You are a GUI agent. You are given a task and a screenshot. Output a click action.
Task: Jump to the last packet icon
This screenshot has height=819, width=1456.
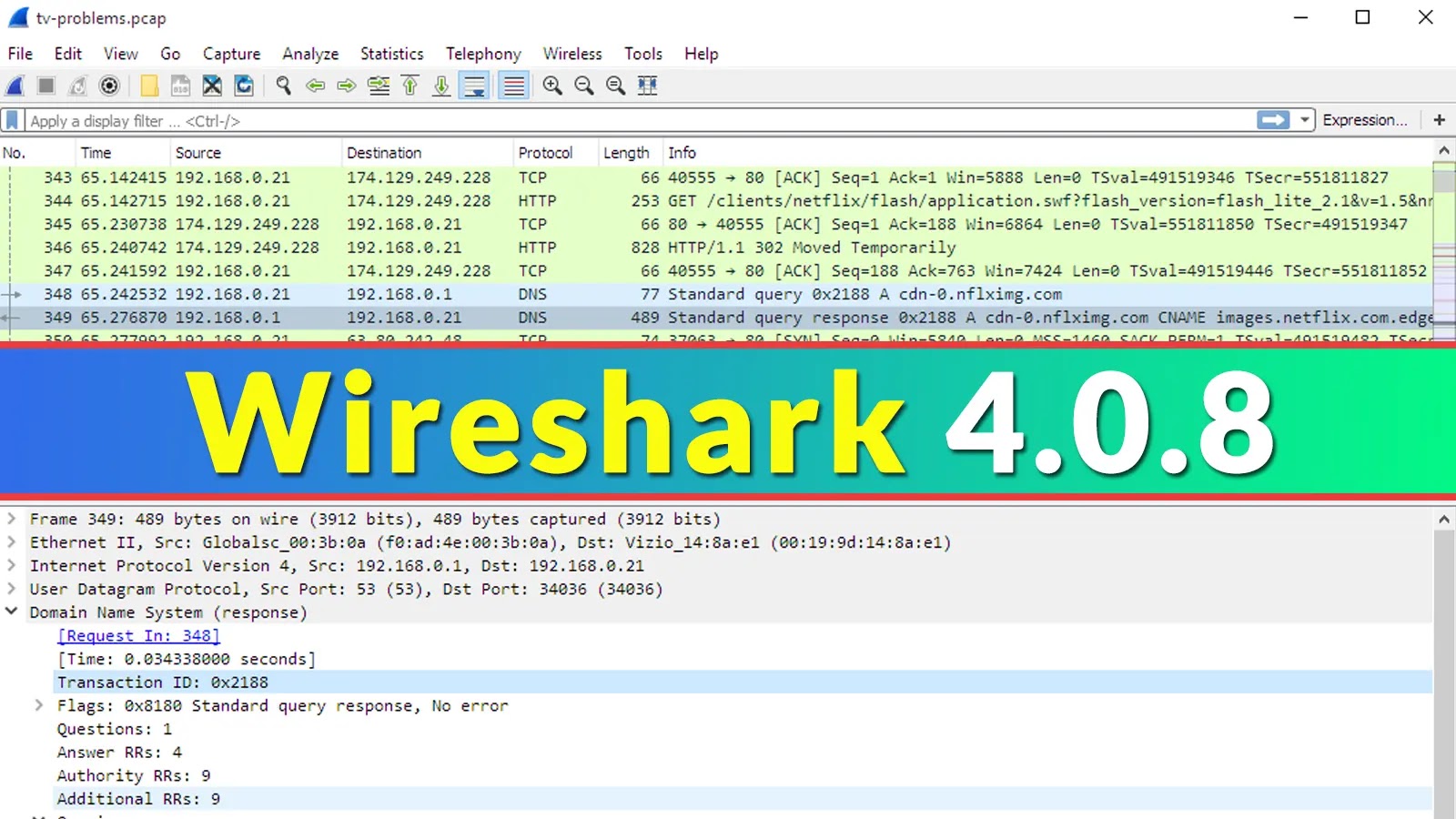click(x=441, y=86)
